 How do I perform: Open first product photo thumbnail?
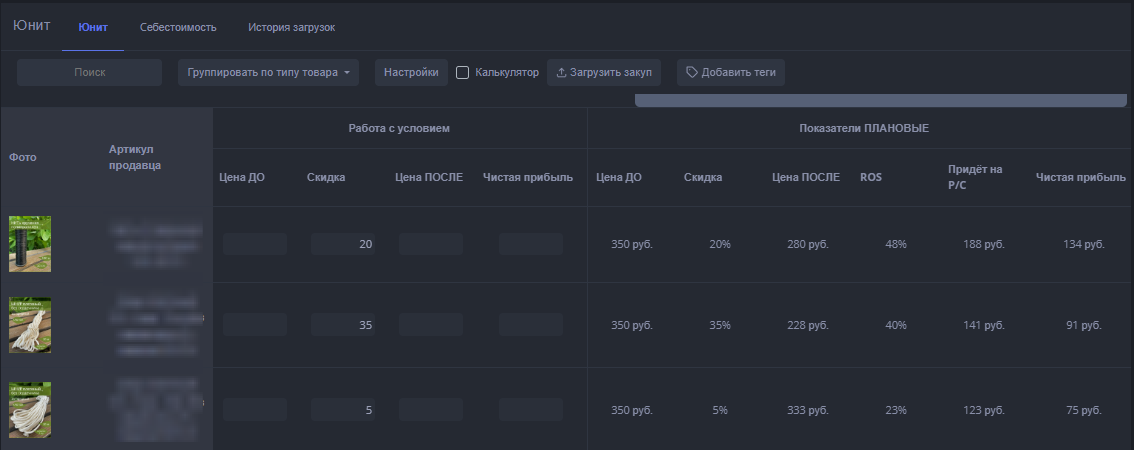click(30, 244)
